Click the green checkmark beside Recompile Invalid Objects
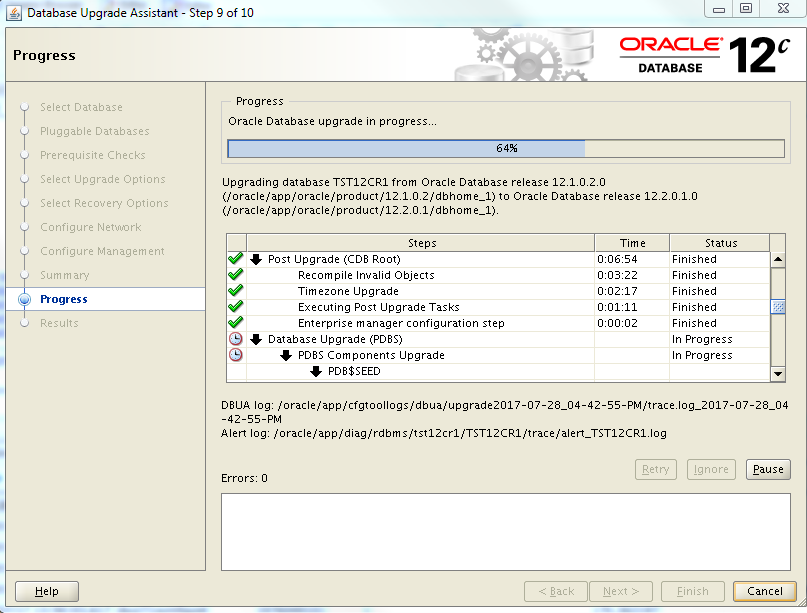 point(235,275)
